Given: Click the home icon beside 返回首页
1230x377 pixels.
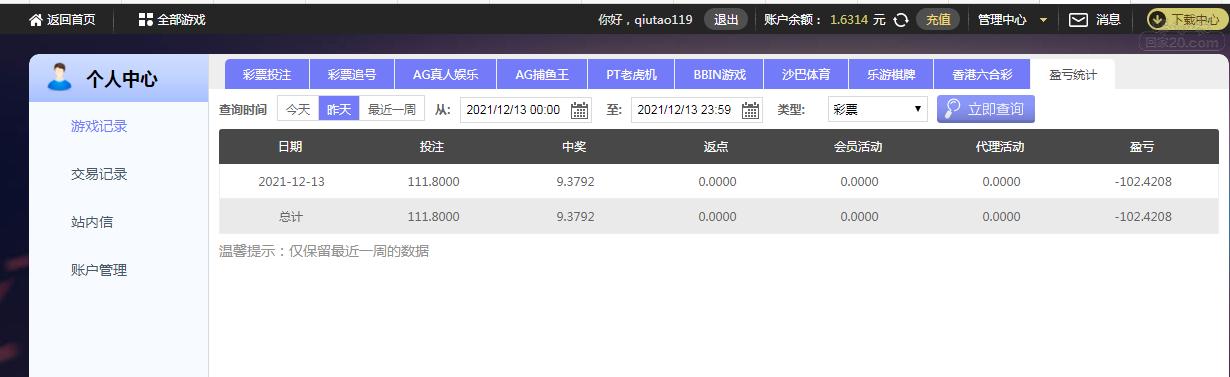Looking at the screenshot, I should point(36,19).
